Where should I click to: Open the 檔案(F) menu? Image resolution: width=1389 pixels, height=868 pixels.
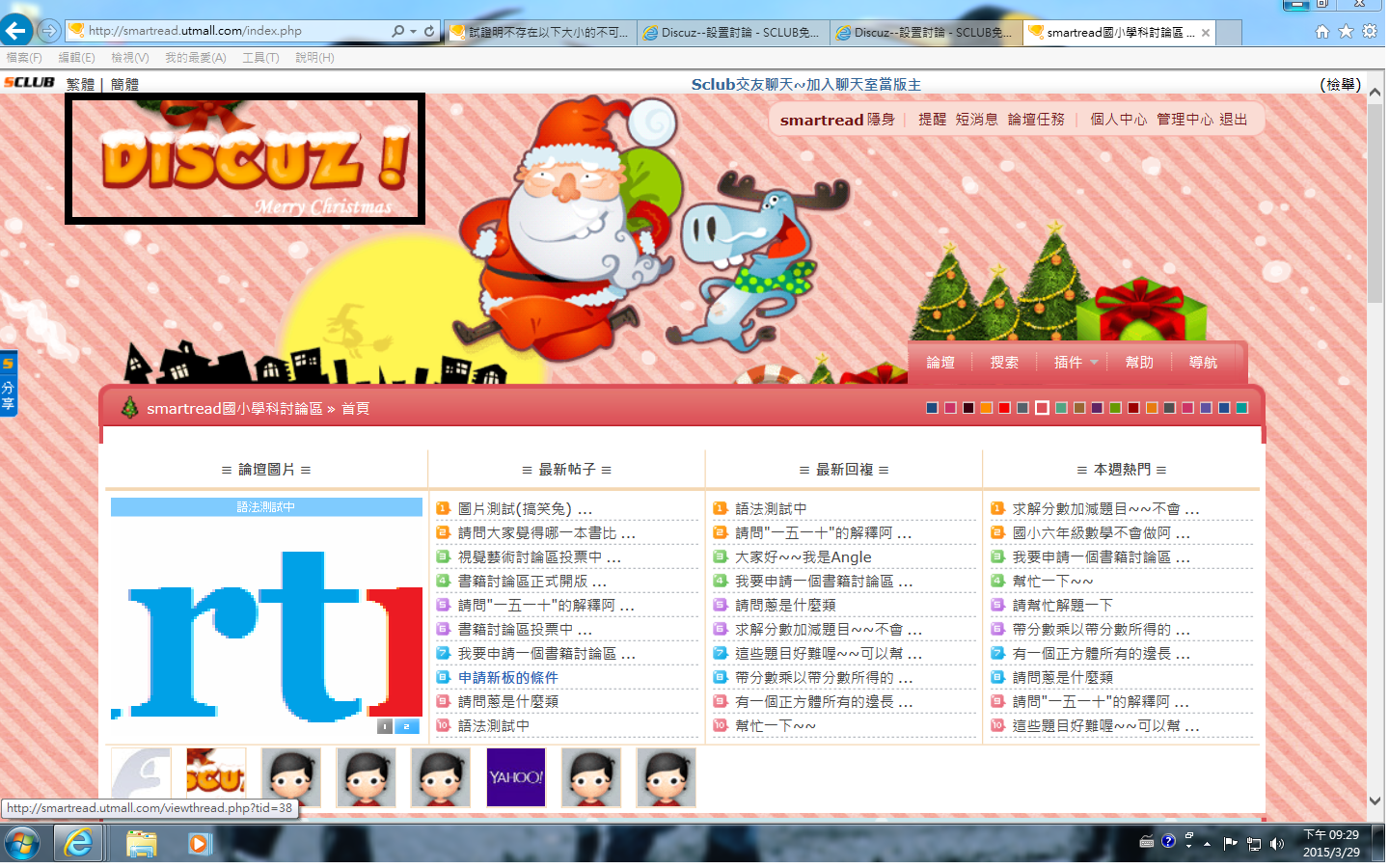24,58
